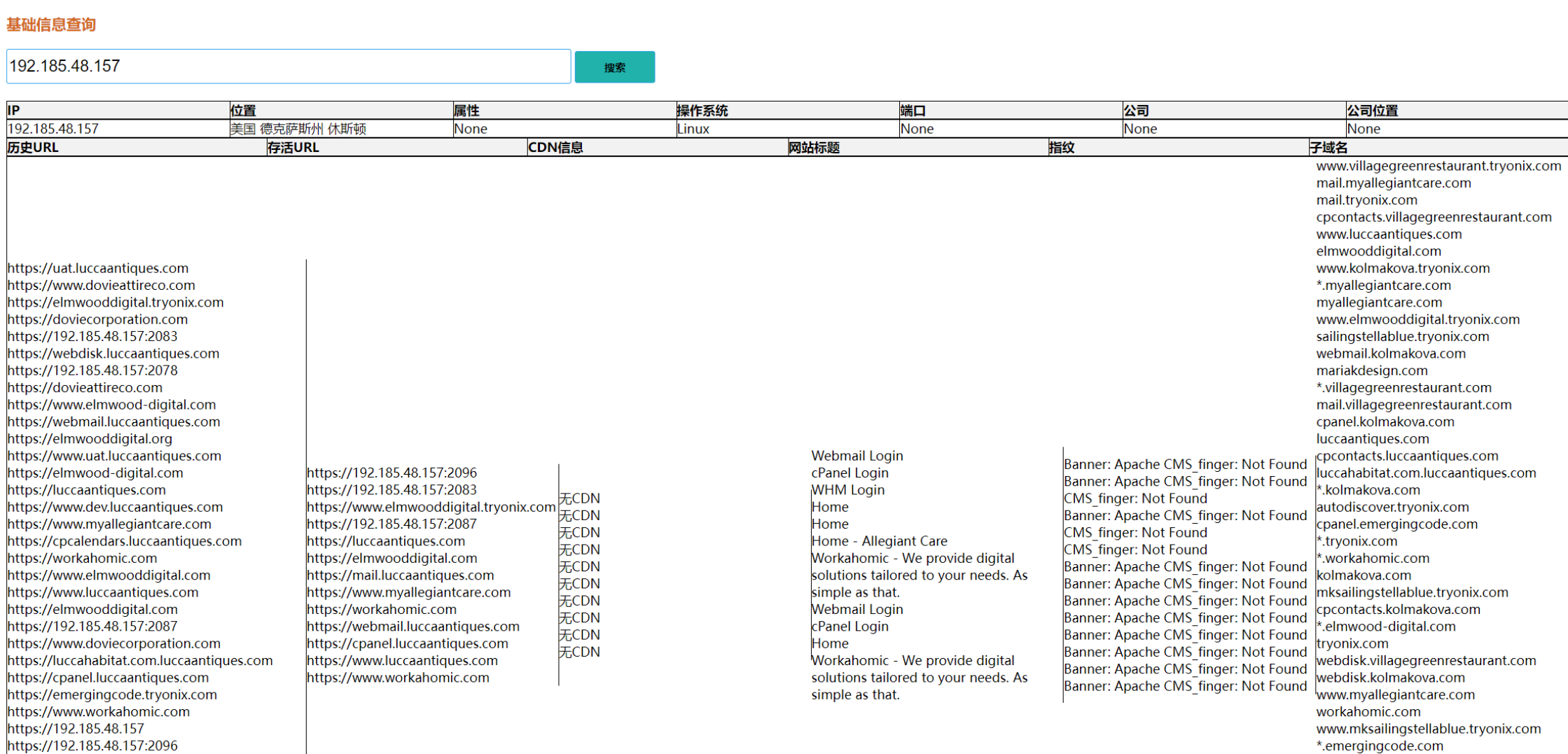Click subdomain cpanel.emergingcode.com
Image resolution: width=1568 pixels, height=754 pixels.
coord(1397,524)
